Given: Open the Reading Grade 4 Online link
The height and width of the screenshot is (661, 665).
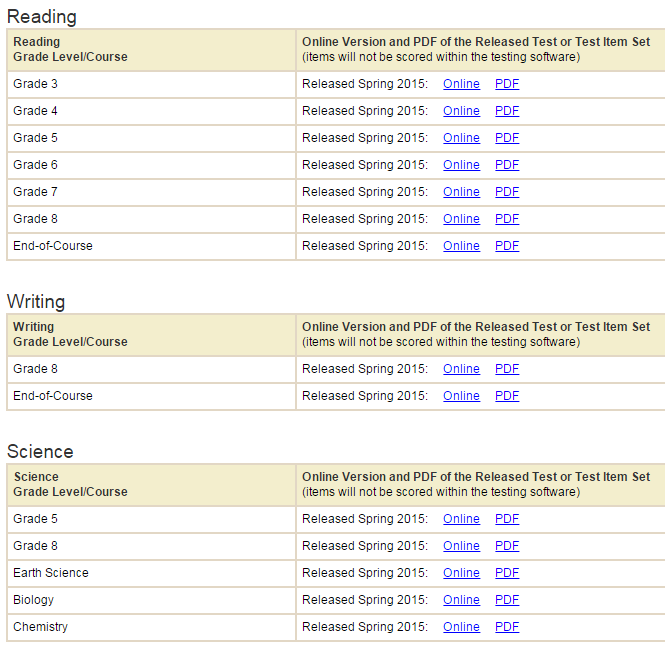Looking at the screenshot, I should (461, 111).
